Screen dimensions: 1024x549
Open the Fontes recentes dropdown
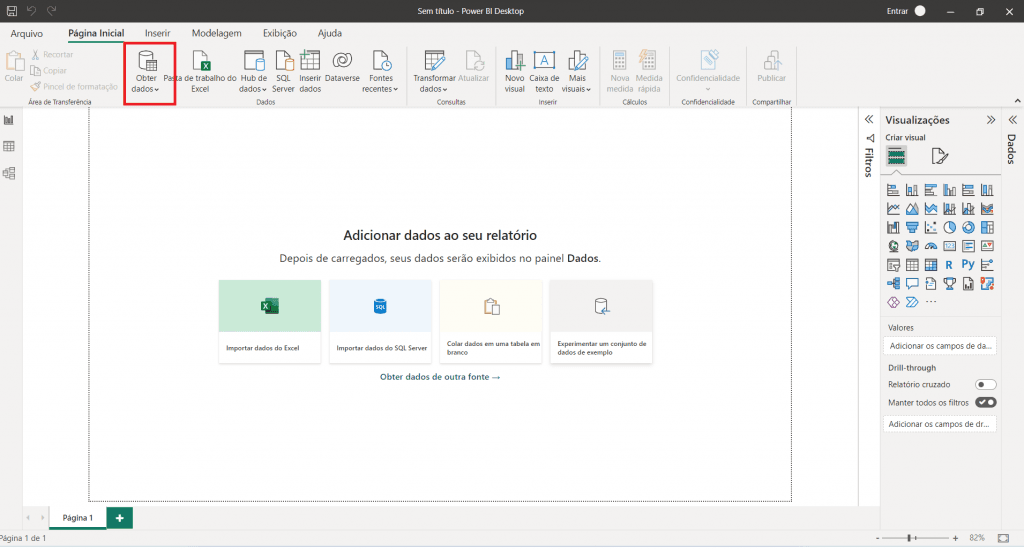(381, 88)
